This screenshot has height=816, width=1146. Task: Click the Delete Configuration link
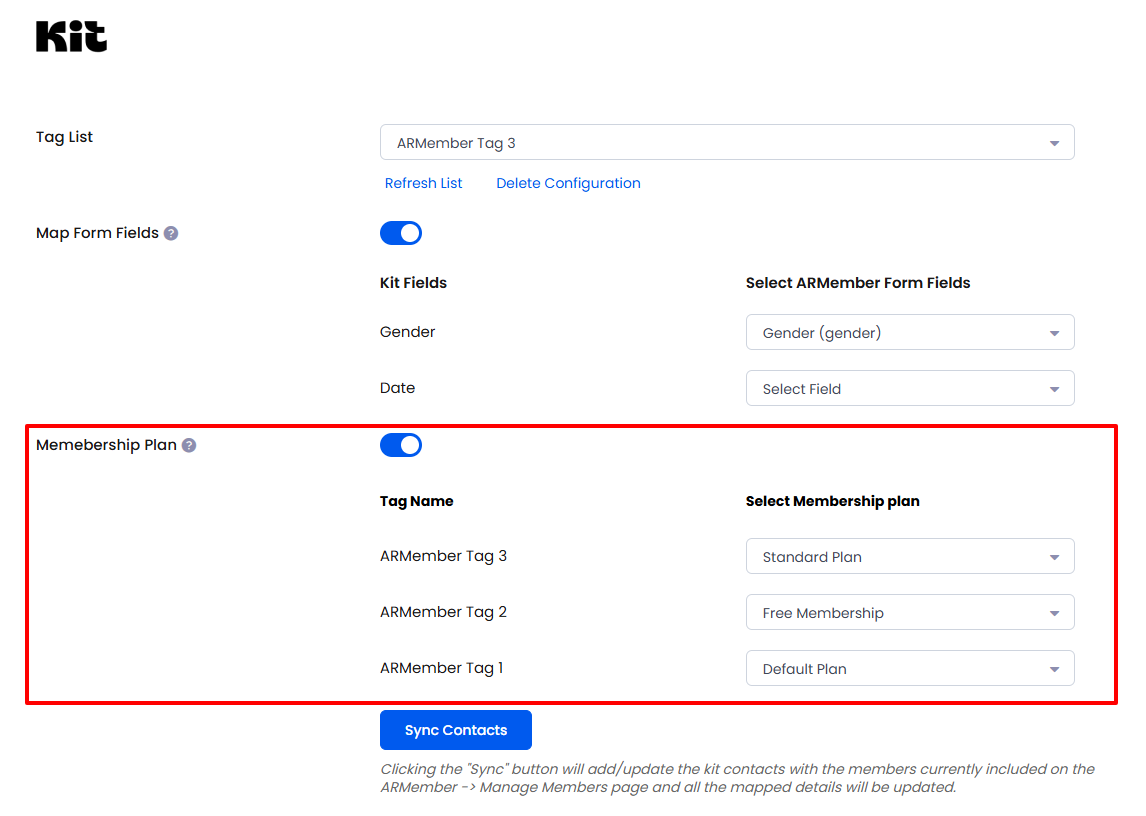[569, 184]
